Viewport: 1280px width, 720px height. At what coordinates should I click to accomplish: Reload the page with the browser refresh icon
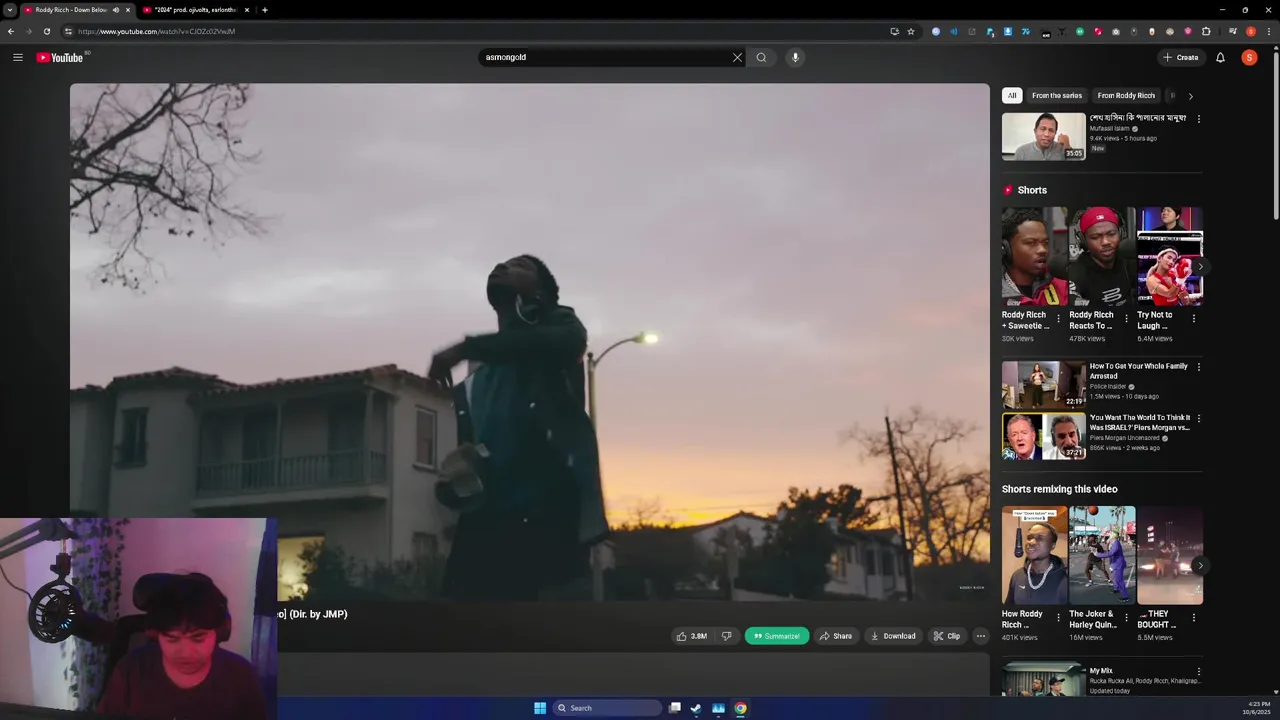click(x=46, y=31)
